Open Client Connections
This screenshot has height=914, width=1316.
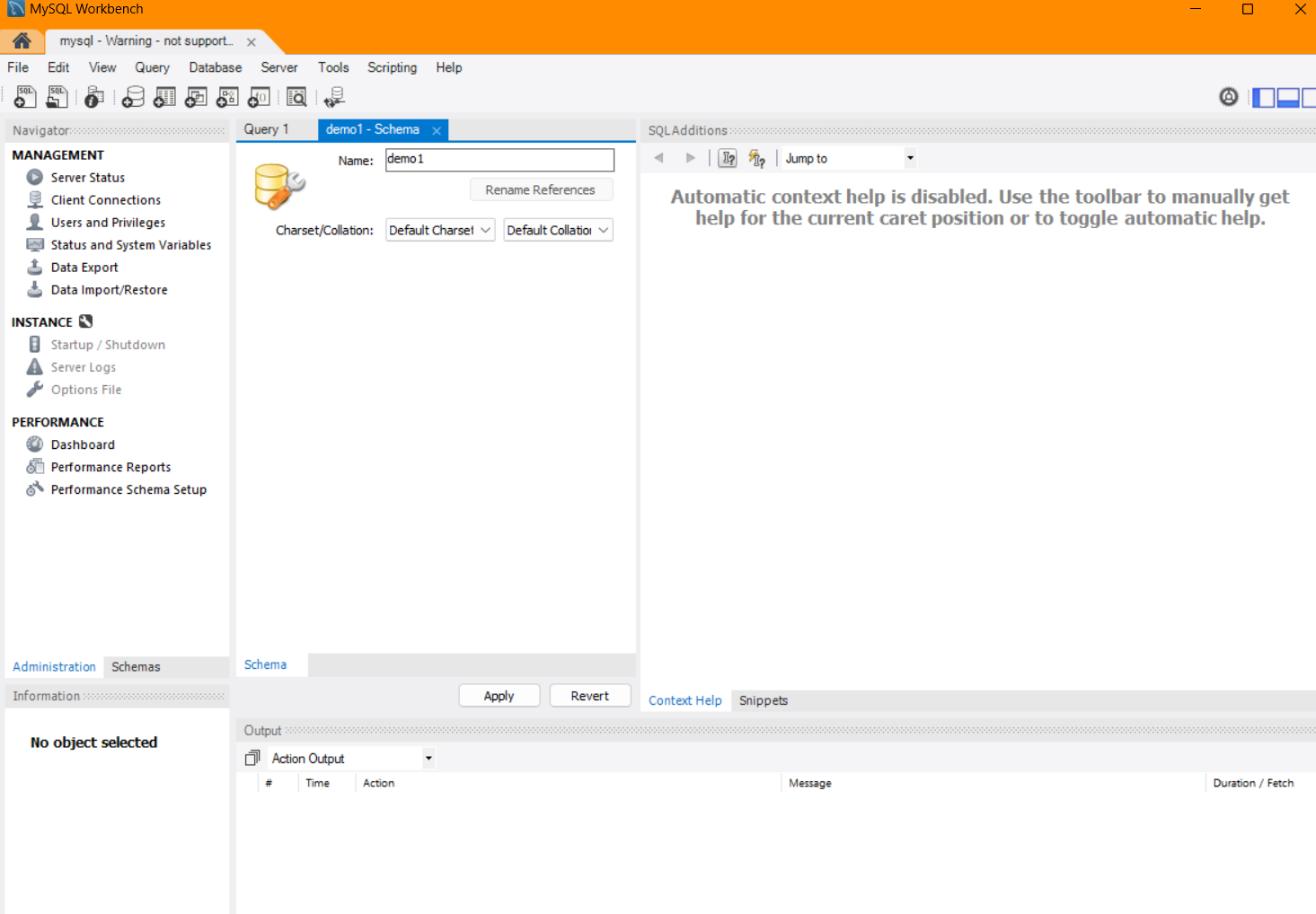105,200
